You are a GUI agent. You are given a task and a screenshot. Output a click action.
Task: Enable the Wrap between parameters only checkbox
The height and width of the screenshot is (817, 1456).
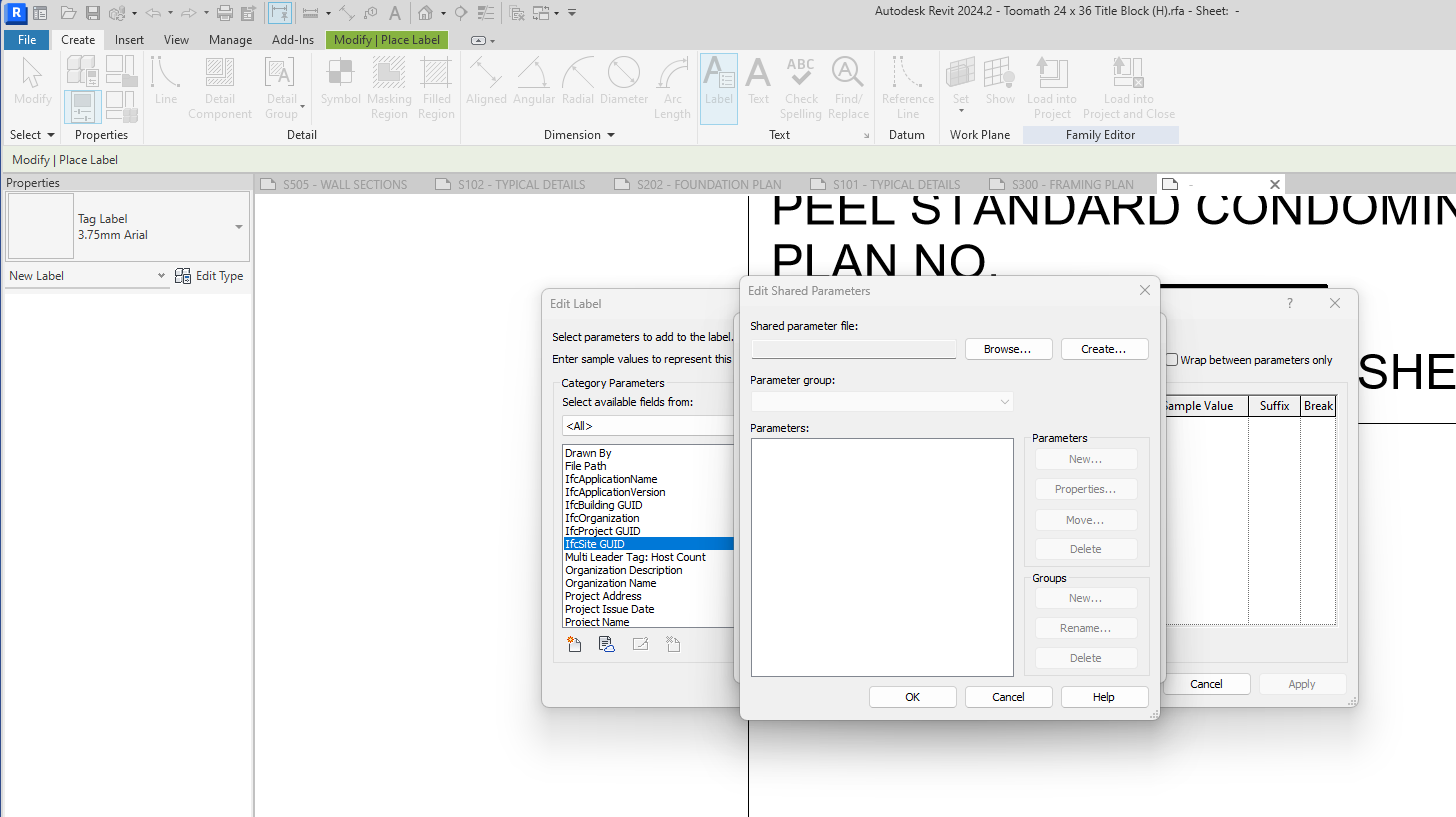point(1171,361)
